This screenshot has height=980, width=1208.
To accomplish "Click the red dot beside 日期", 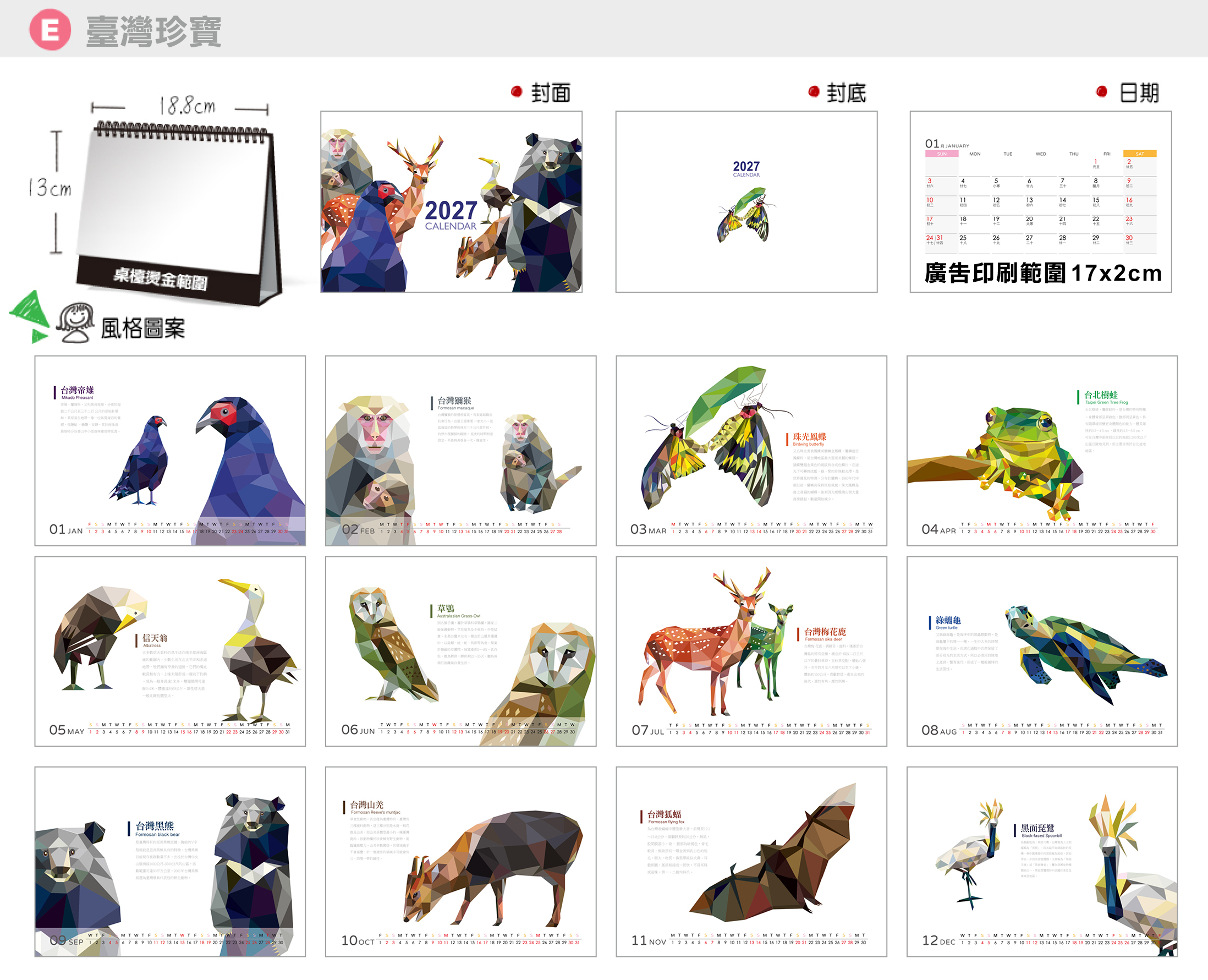I will click(1101, 91).
